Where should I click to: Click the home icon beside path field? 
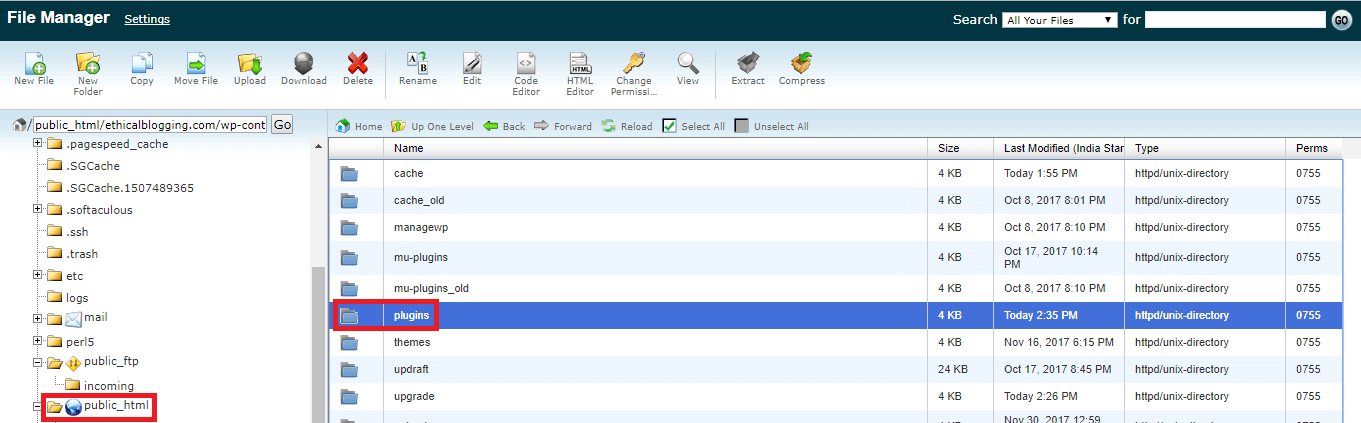19,125
